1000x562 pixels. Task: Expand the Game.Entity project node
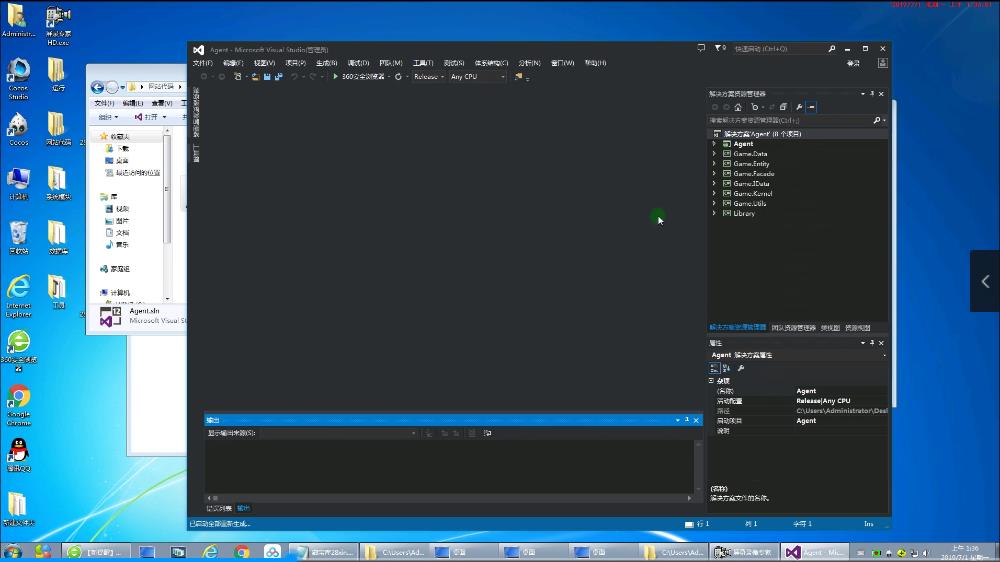point(714,164)
